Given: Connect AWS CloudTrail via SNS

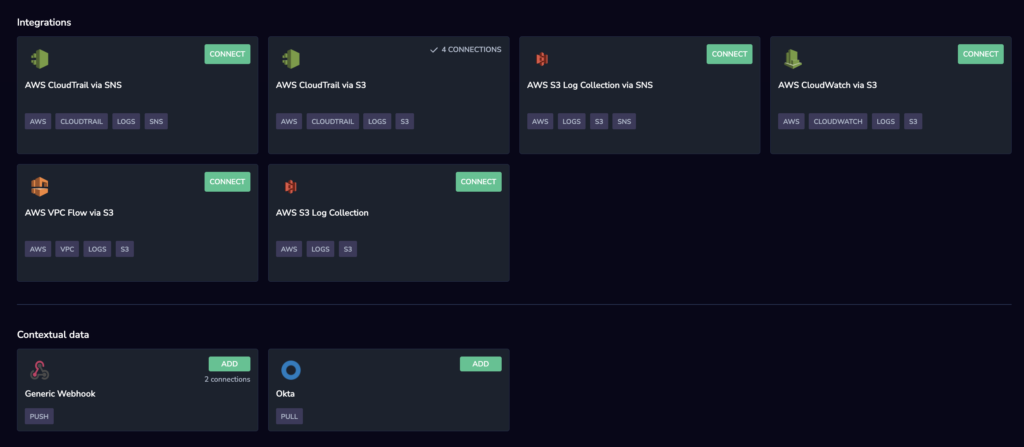Looking at the screenshot, I should [x=227, y=54].
